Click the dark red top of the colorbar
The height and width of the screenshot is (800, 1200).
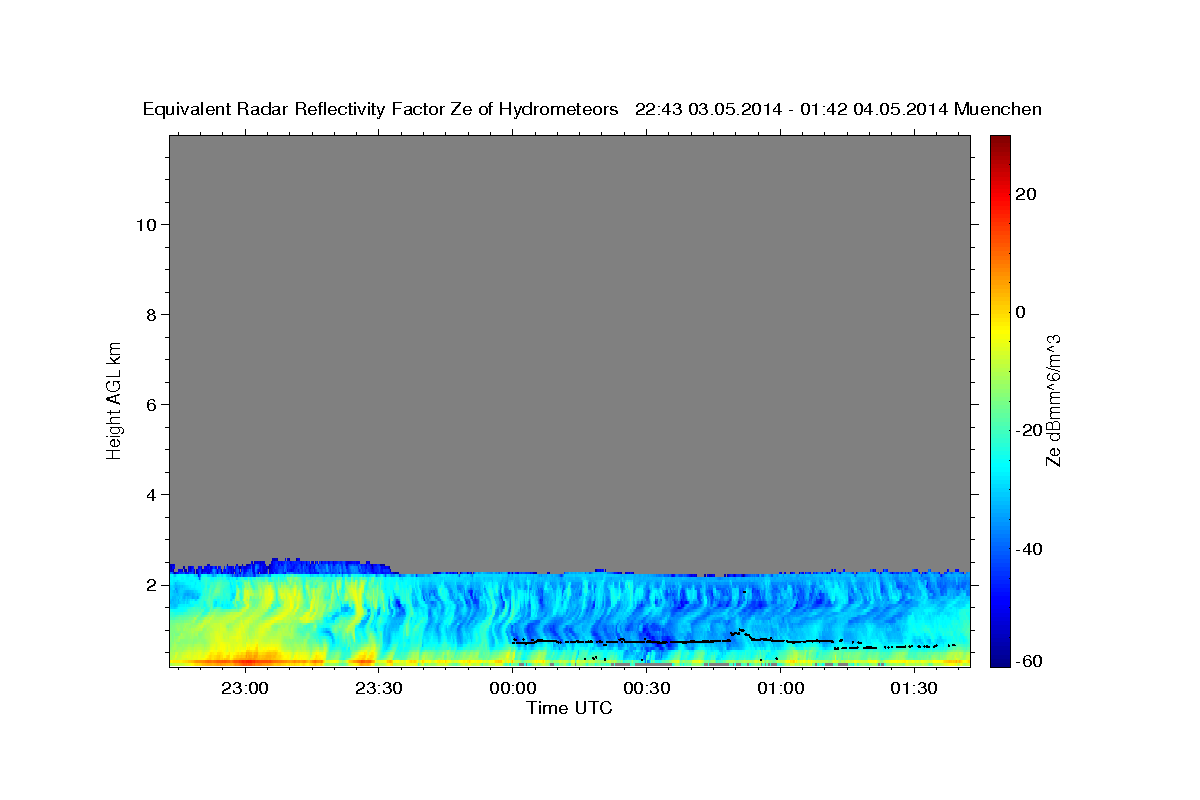(x=998, y=142)
